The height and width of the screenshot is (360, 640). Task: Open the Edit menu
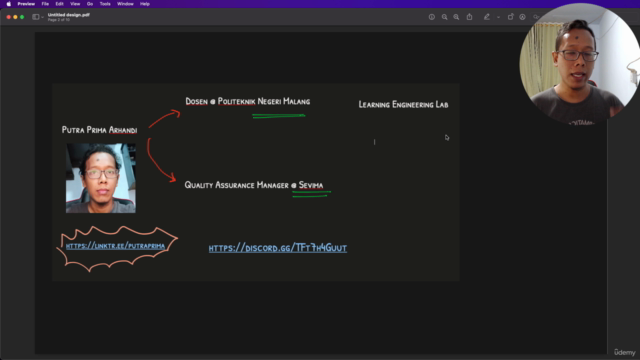point(60,4)
